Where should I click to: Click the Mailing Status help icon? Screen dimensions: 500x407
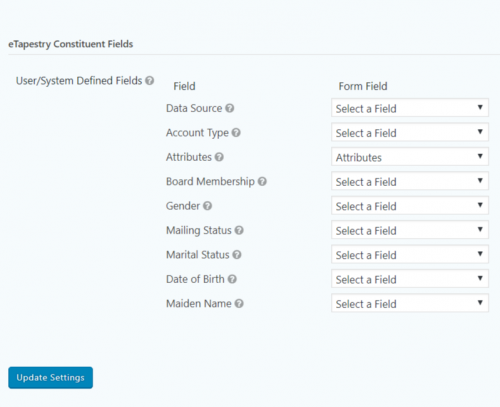click(x=239, y=230)
